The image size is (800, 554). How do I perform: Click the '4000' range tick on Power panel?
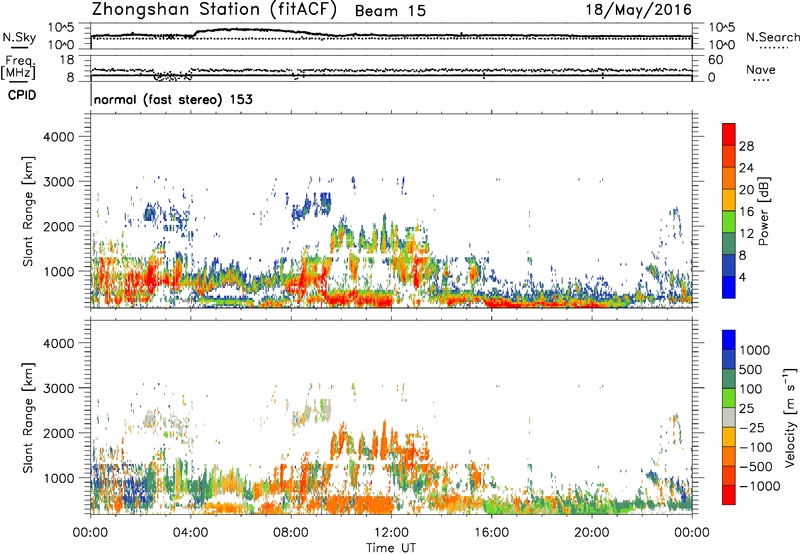58,137
